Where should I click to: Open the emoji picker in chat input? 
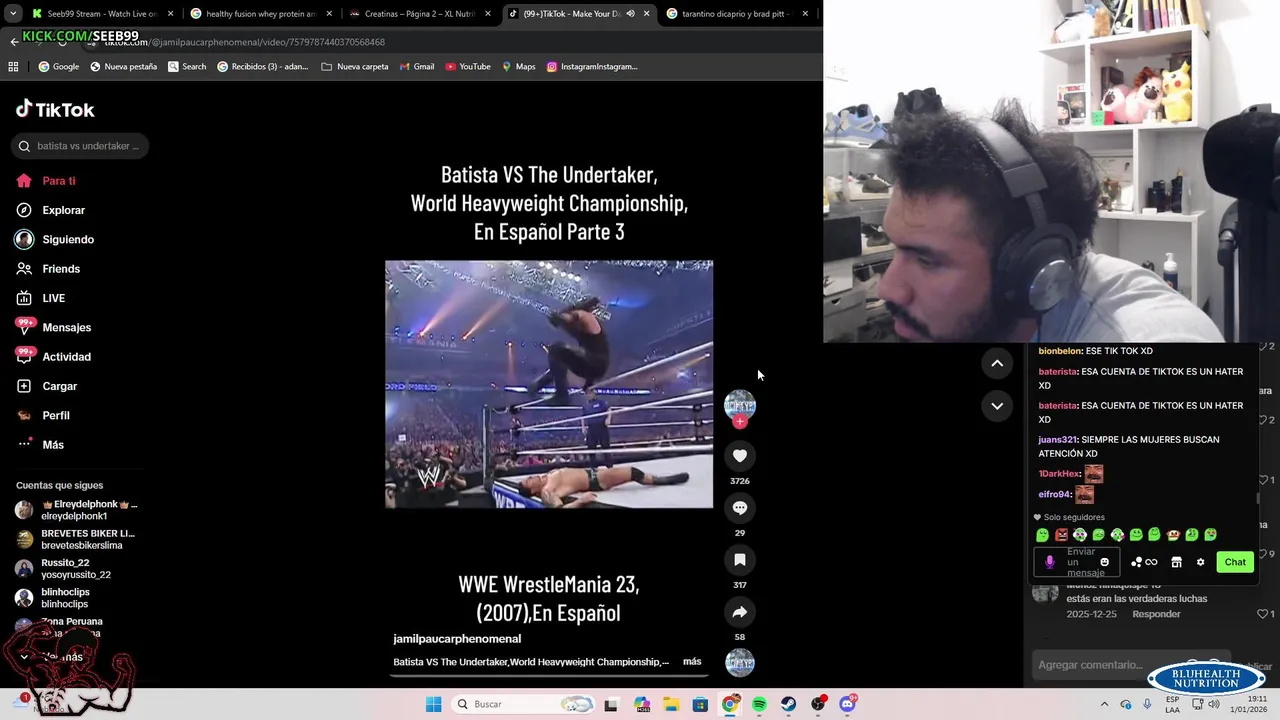1104,562
